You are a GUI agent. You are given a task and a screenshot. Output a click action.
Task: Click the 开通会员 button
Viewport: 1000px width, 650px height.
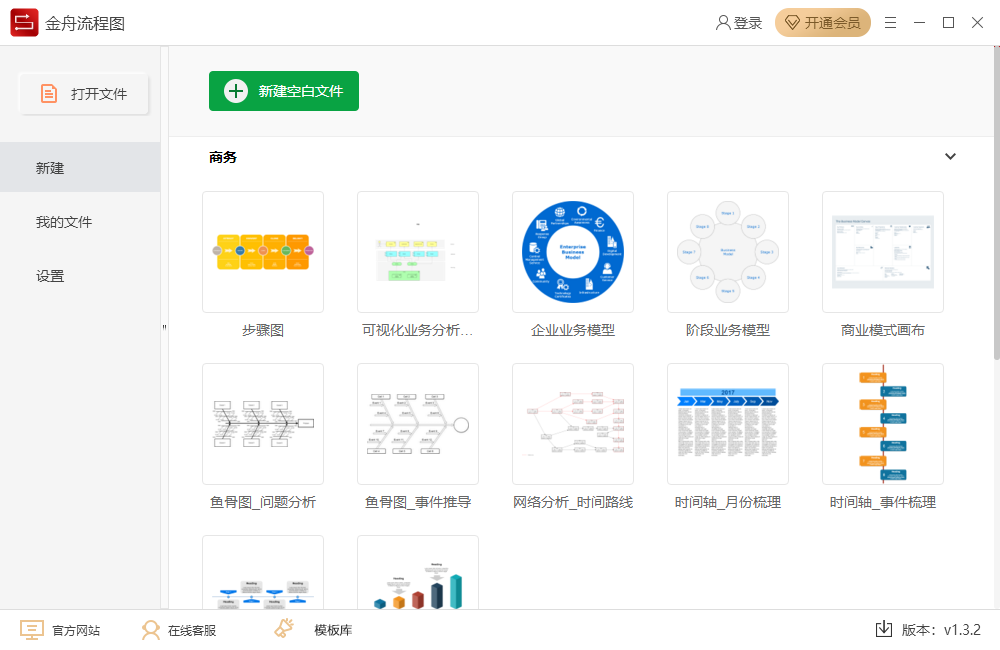[823, 21]
